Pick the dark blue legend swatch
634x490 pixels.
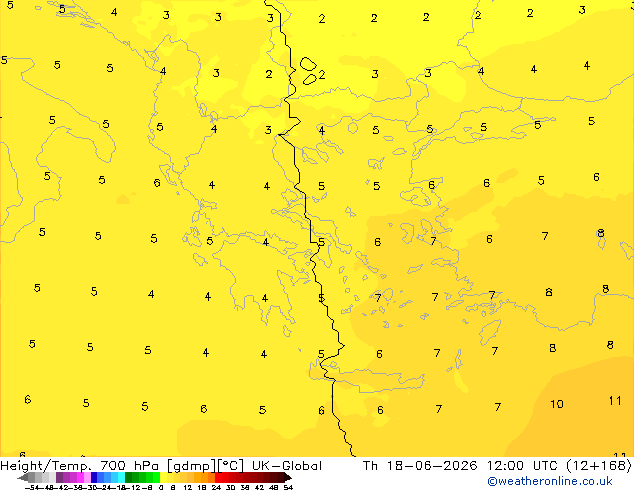94,477
